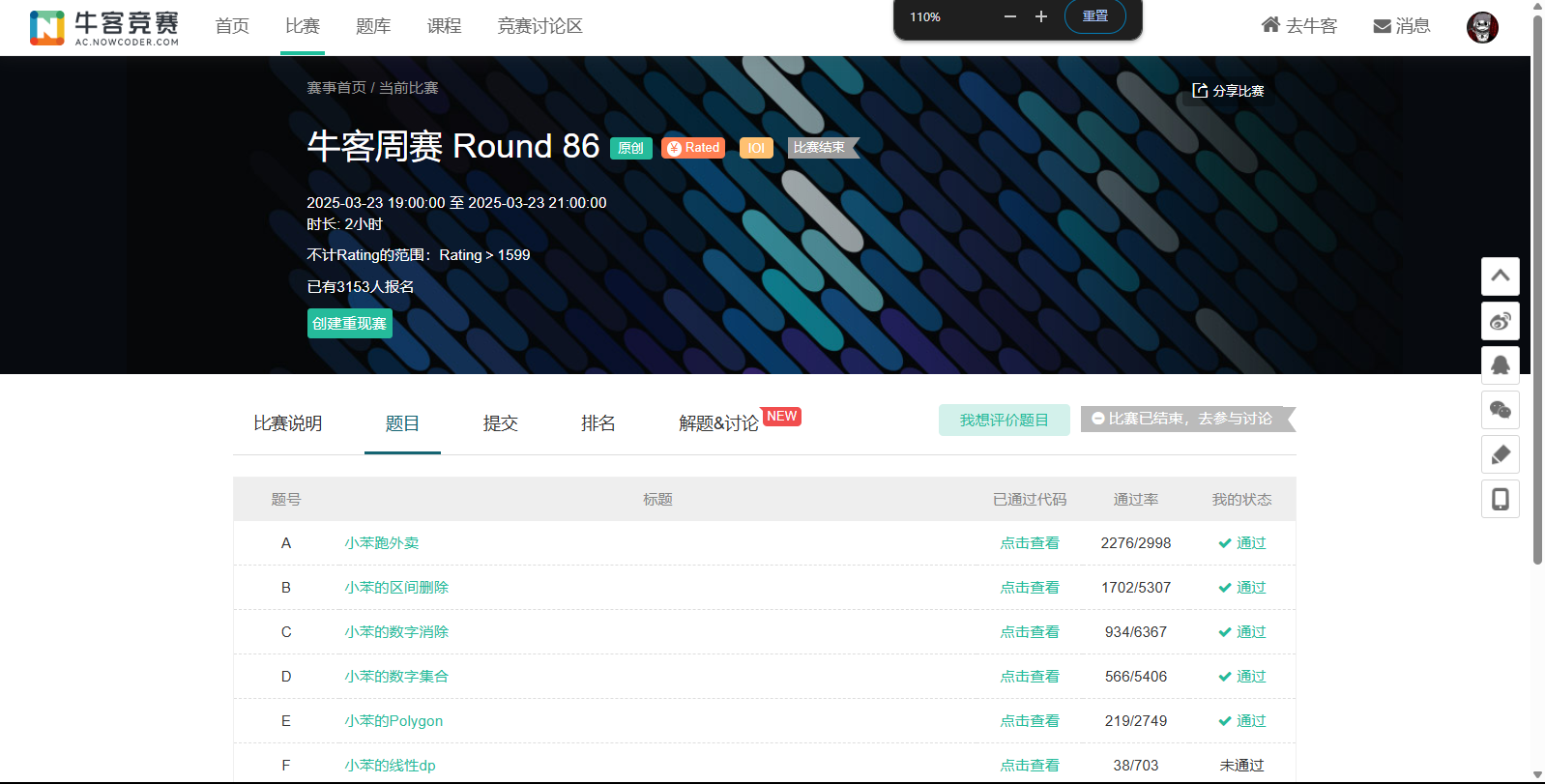Click the page vertical scrollbar thumb
This screenshot has width=1545, height=784.
1537,288
